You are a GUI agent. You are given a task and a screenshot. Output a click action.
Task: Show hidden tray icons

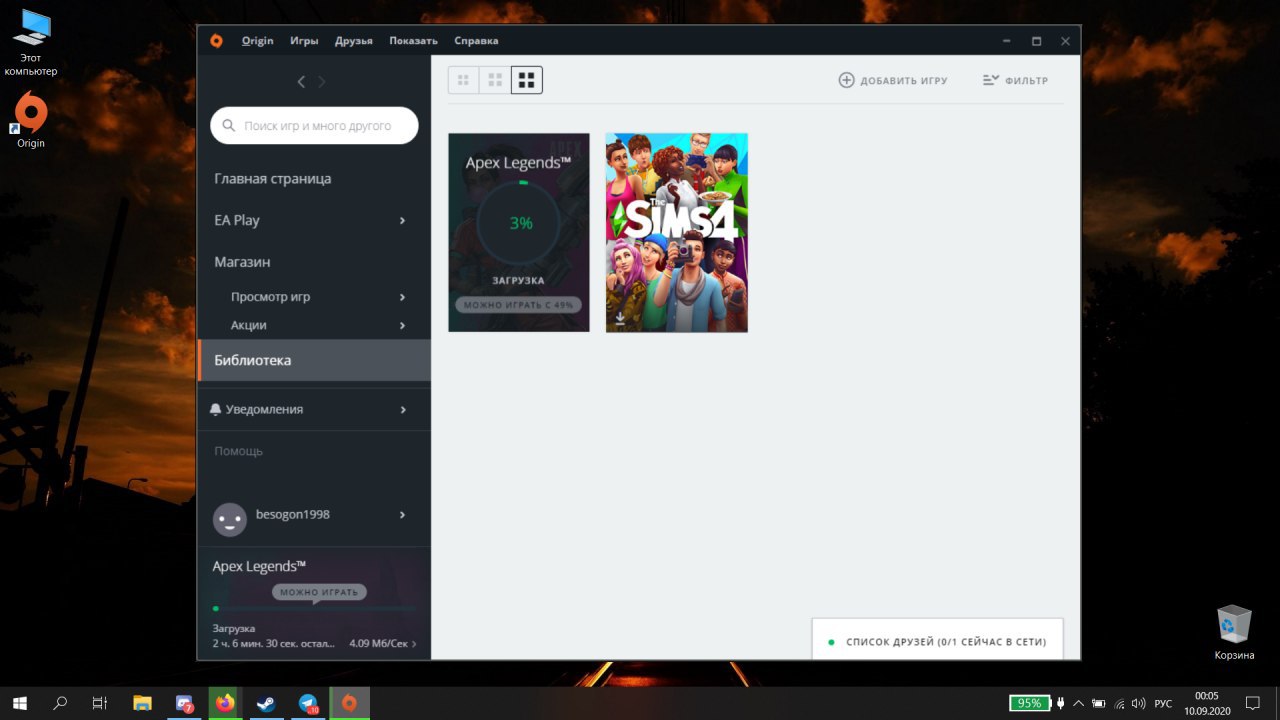tap(1079, 703)
